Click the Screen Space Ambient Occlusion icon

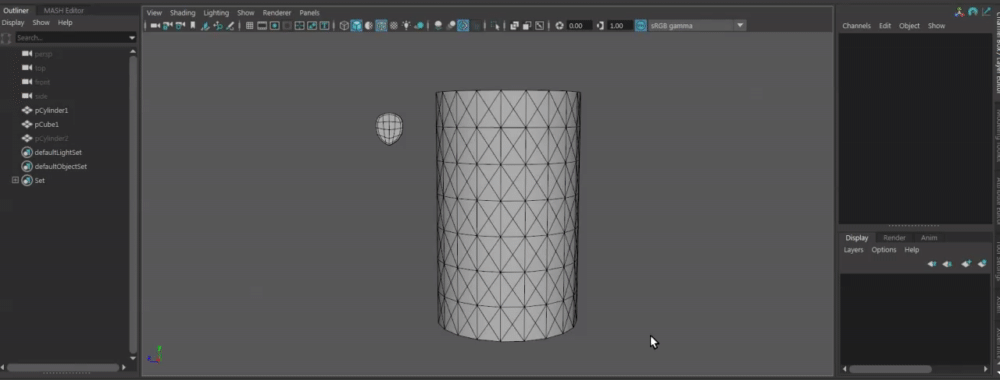pos(438,26)
